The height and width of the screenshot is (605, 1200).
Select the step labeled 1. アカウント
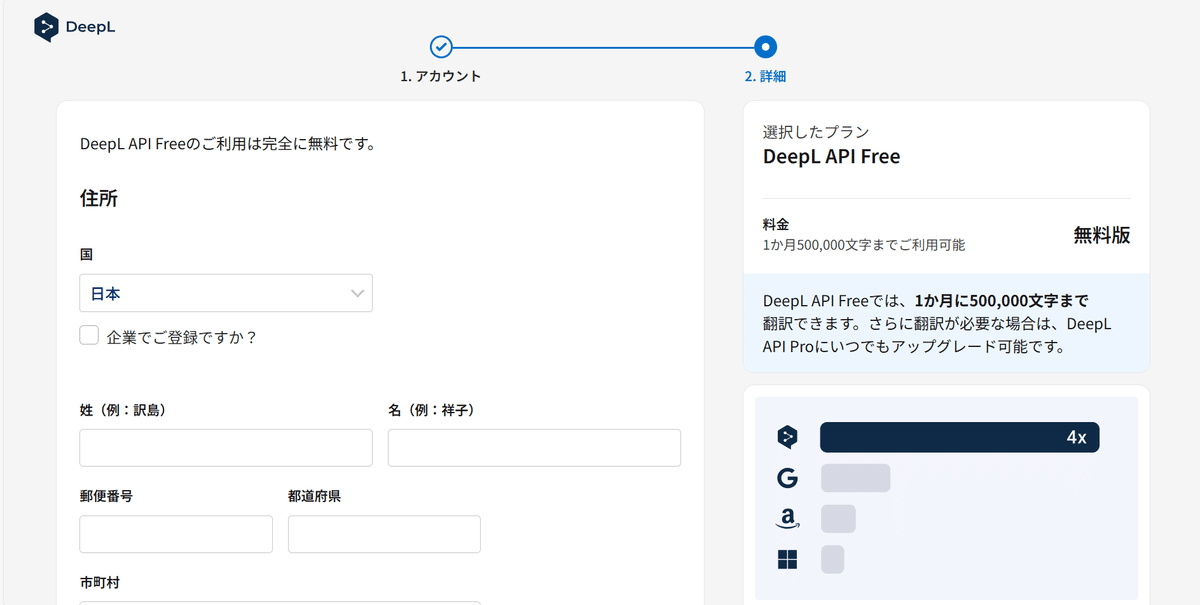point(441,75)
